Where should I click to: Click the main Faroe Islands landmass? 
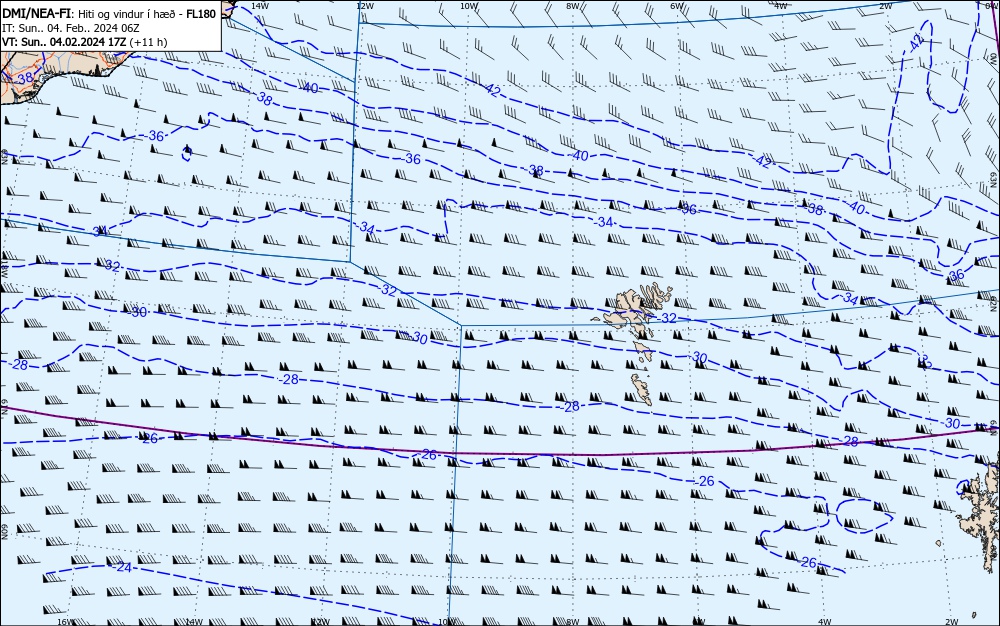[x=630, y=309]
